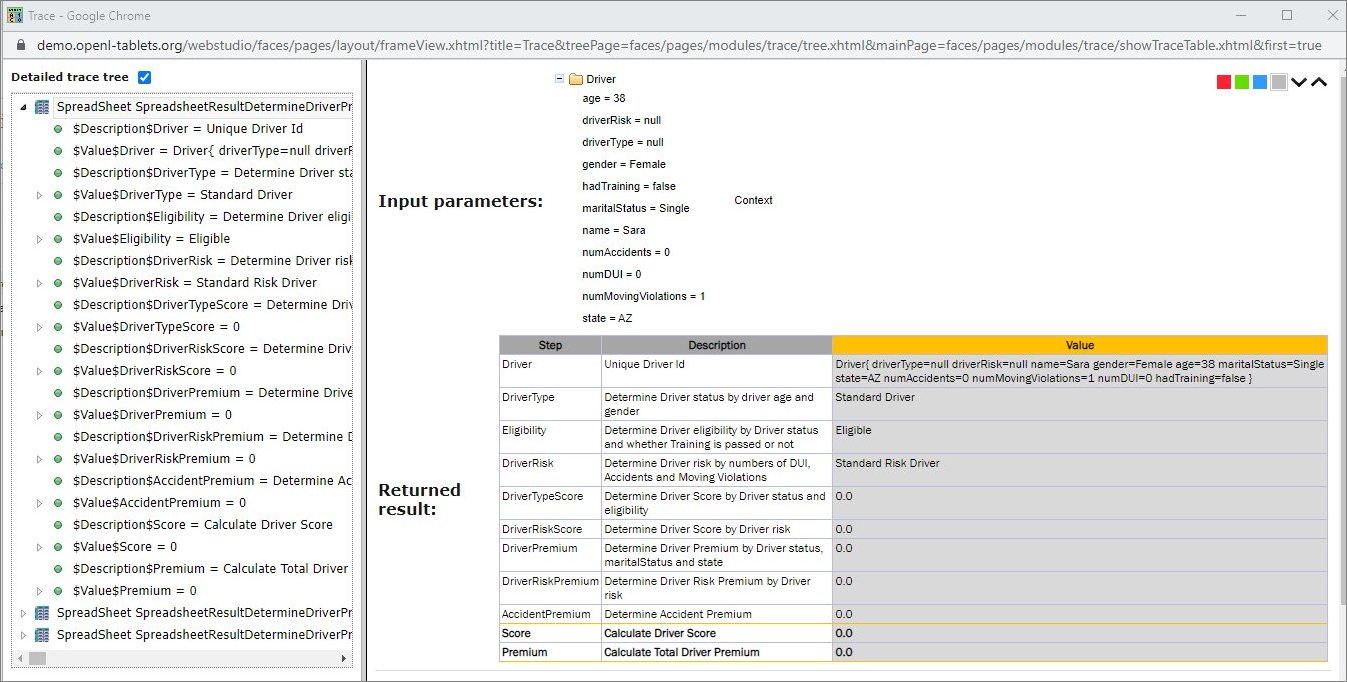Click the Context link
The image size is (1347, 682).
753,200
